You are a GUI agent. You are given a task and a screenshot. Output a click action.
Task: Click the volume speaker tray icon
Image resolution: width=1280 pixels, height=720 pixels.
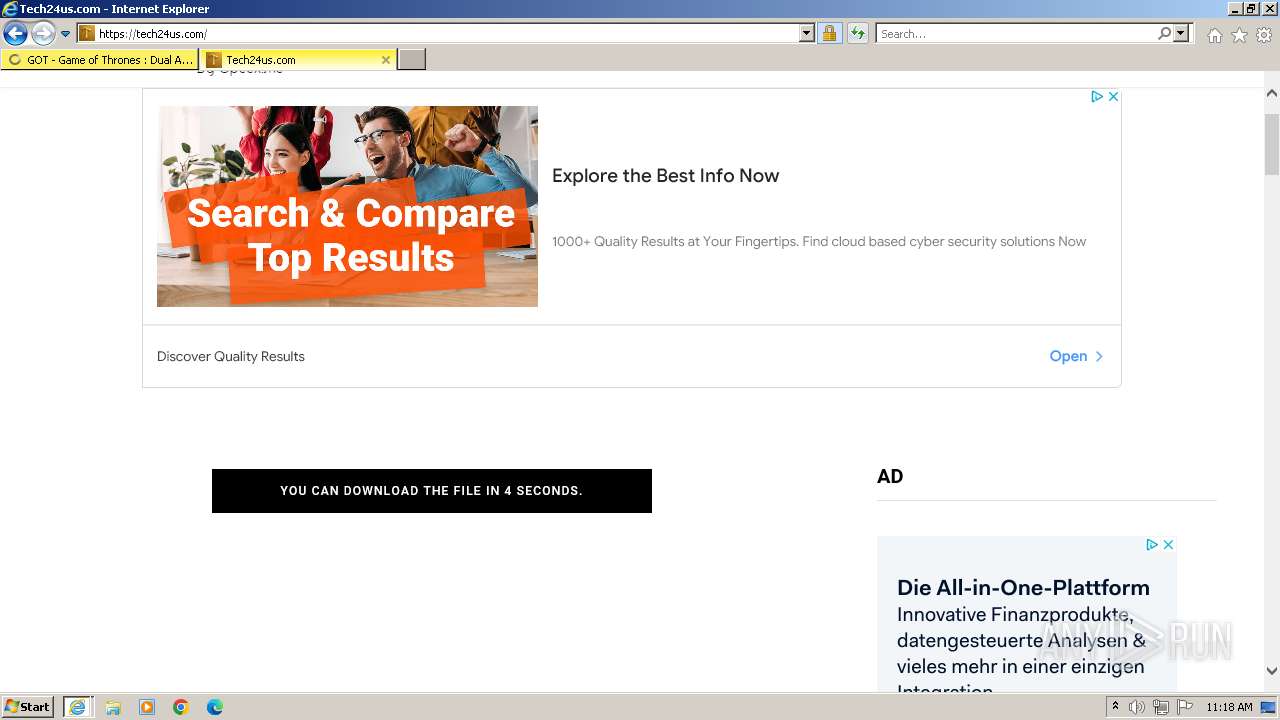[1137, 707]
